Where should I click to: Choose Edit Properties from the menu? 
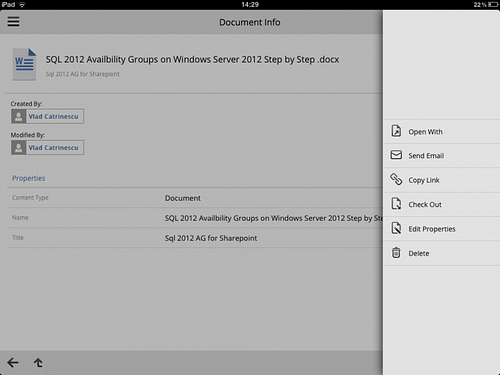(441, 229)
